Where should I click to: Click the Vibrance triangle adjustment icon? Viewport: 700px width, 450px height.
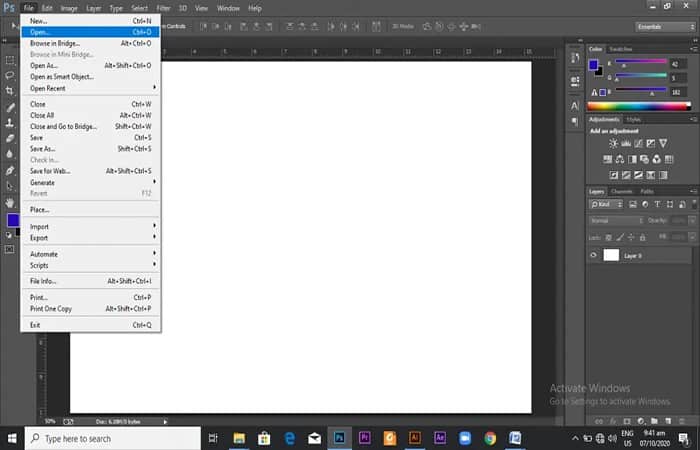(663, 143)
